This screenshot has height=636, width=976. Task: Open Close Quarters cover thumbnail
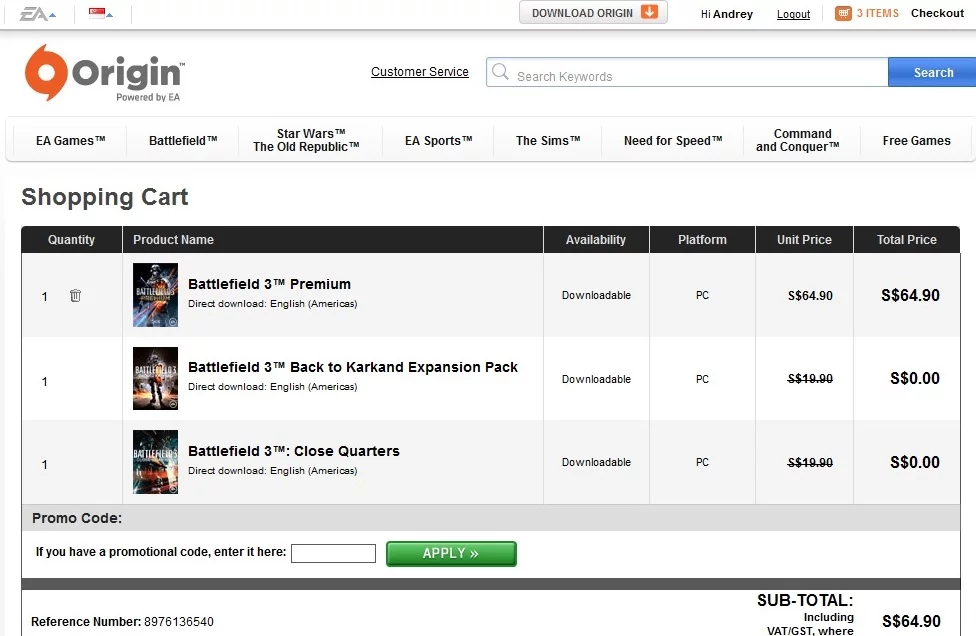[155, 462]
